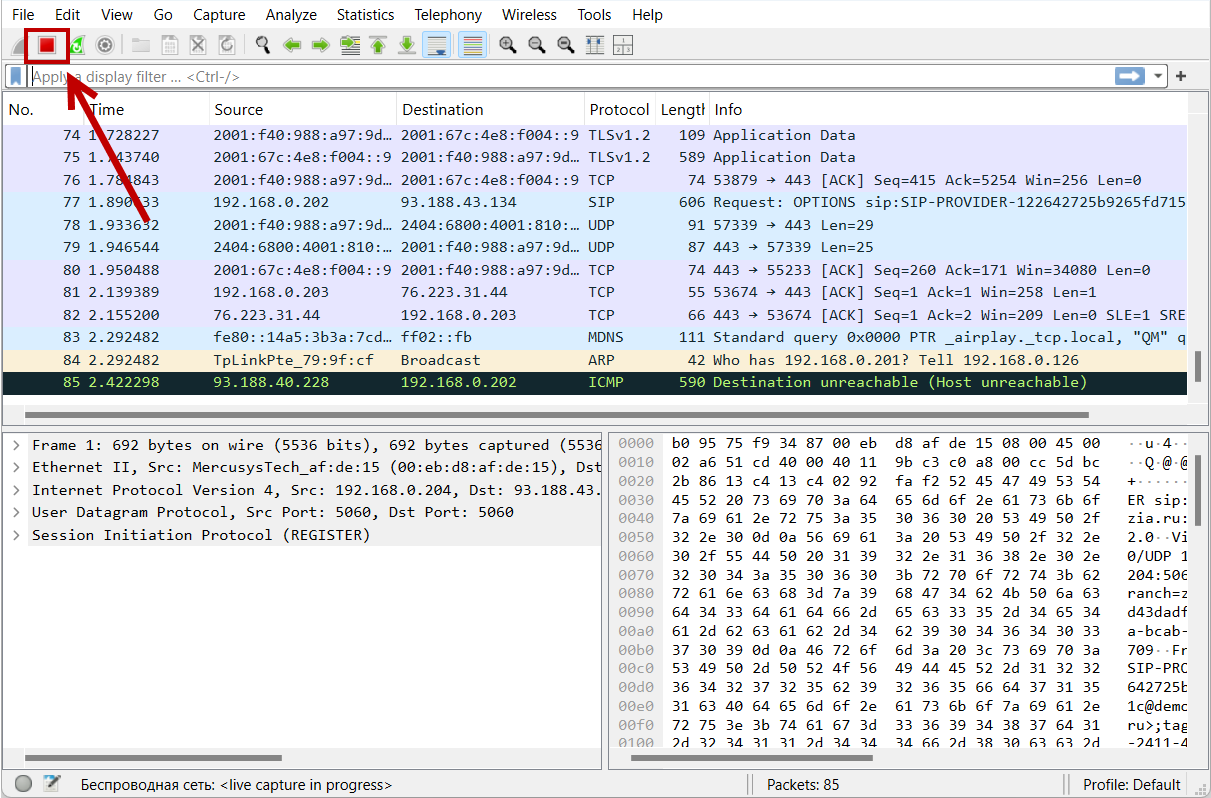1211x798 pixels.
Task: Open the Telephony menu
Action: [448, 15]
